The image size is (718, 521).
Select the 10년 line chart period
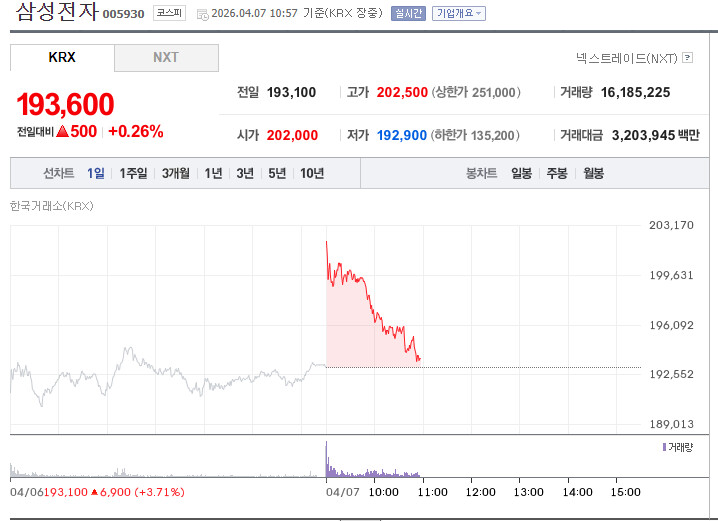[x=312, y=173]
